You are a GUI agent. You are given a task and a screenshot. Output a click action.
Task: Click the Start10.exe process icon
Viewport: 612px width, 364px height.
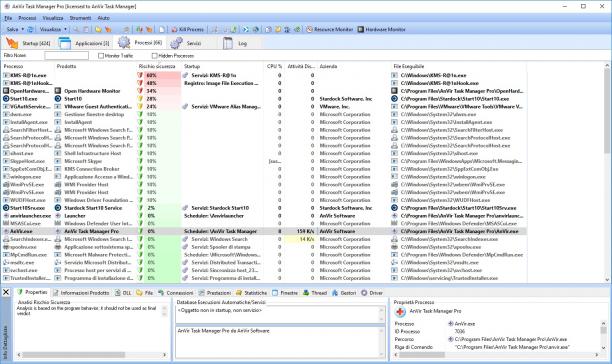6,99
